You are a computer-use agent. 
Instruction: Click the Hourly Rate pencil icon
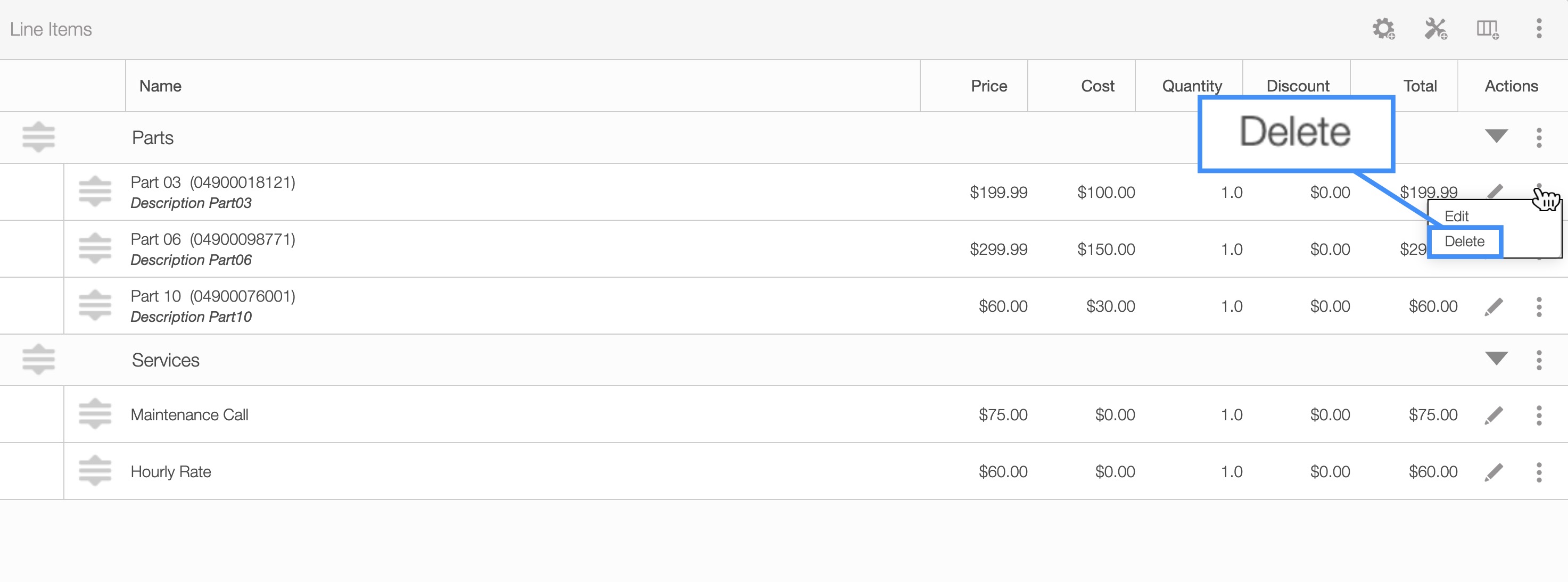[x=1493, y=472]
